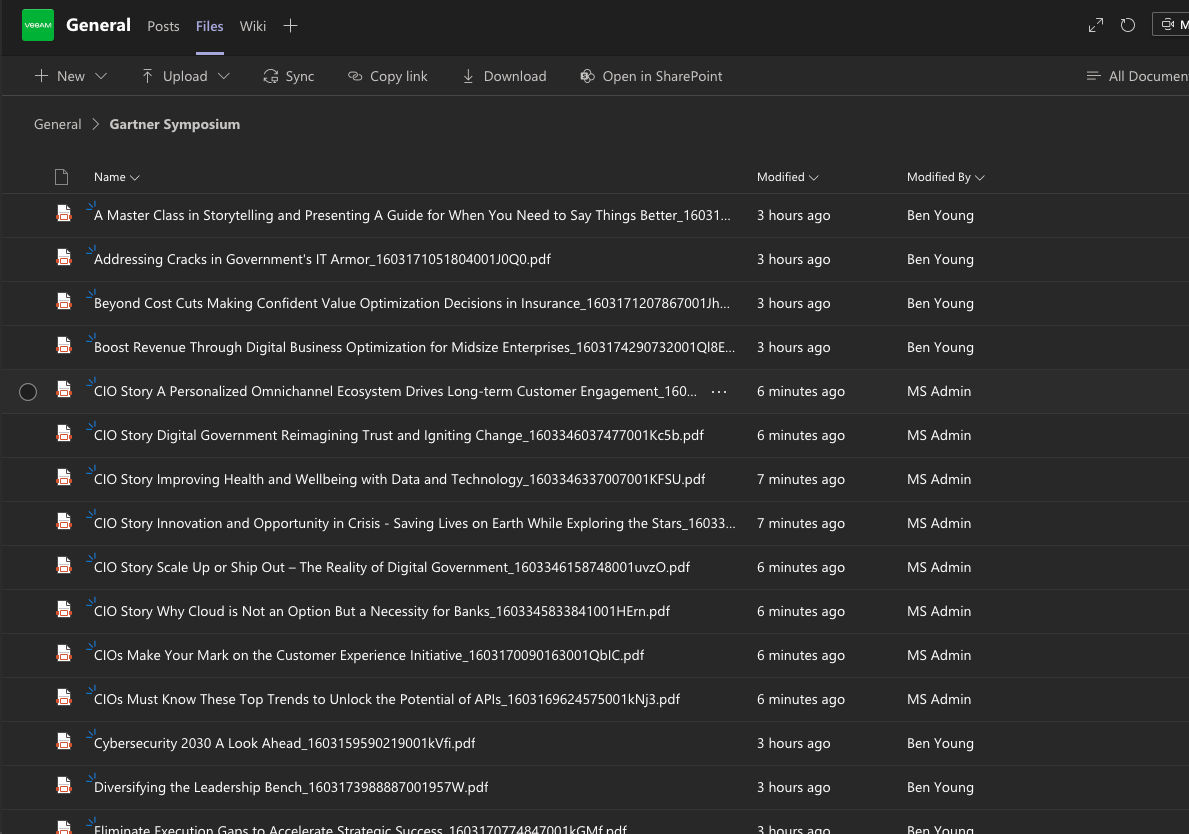Image resolution: width=1189 pixels, height=834 pixels.
Task: Open Beyond Cost Cuts Insurance PDF
Action: pyautogui.click(x=412, y=303)
